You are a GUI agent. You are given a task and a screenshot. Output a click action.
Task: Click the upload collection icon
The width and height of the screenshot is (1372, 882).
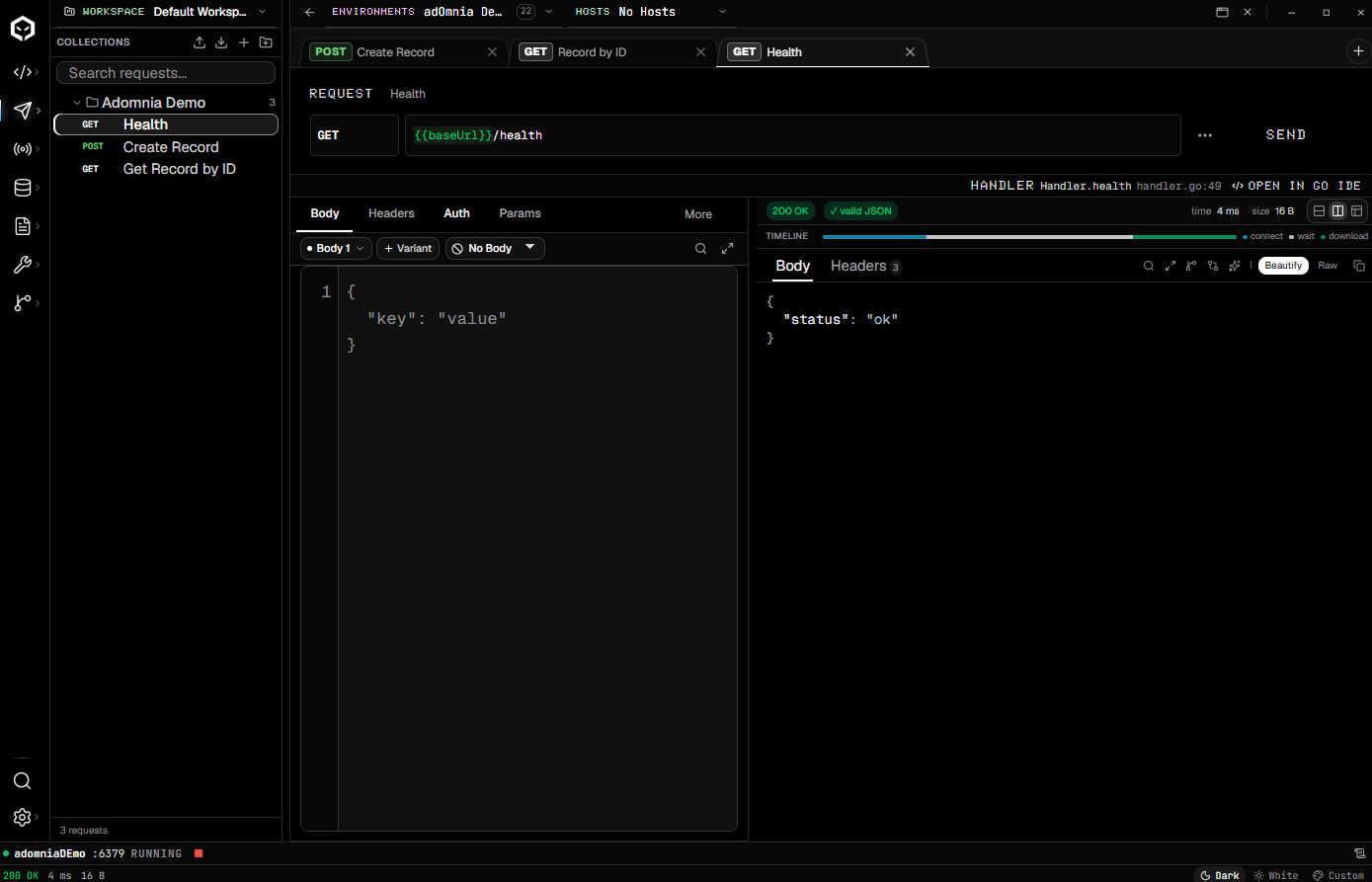(200, 42)
